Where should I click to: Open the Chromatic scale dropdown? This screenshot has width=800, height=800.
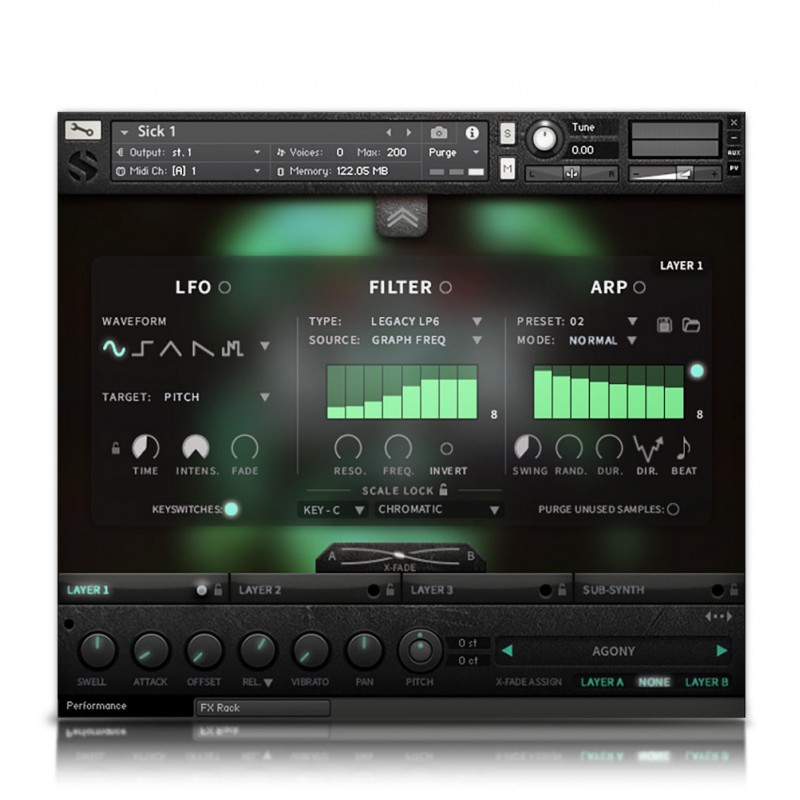click(x=493, y=510)
